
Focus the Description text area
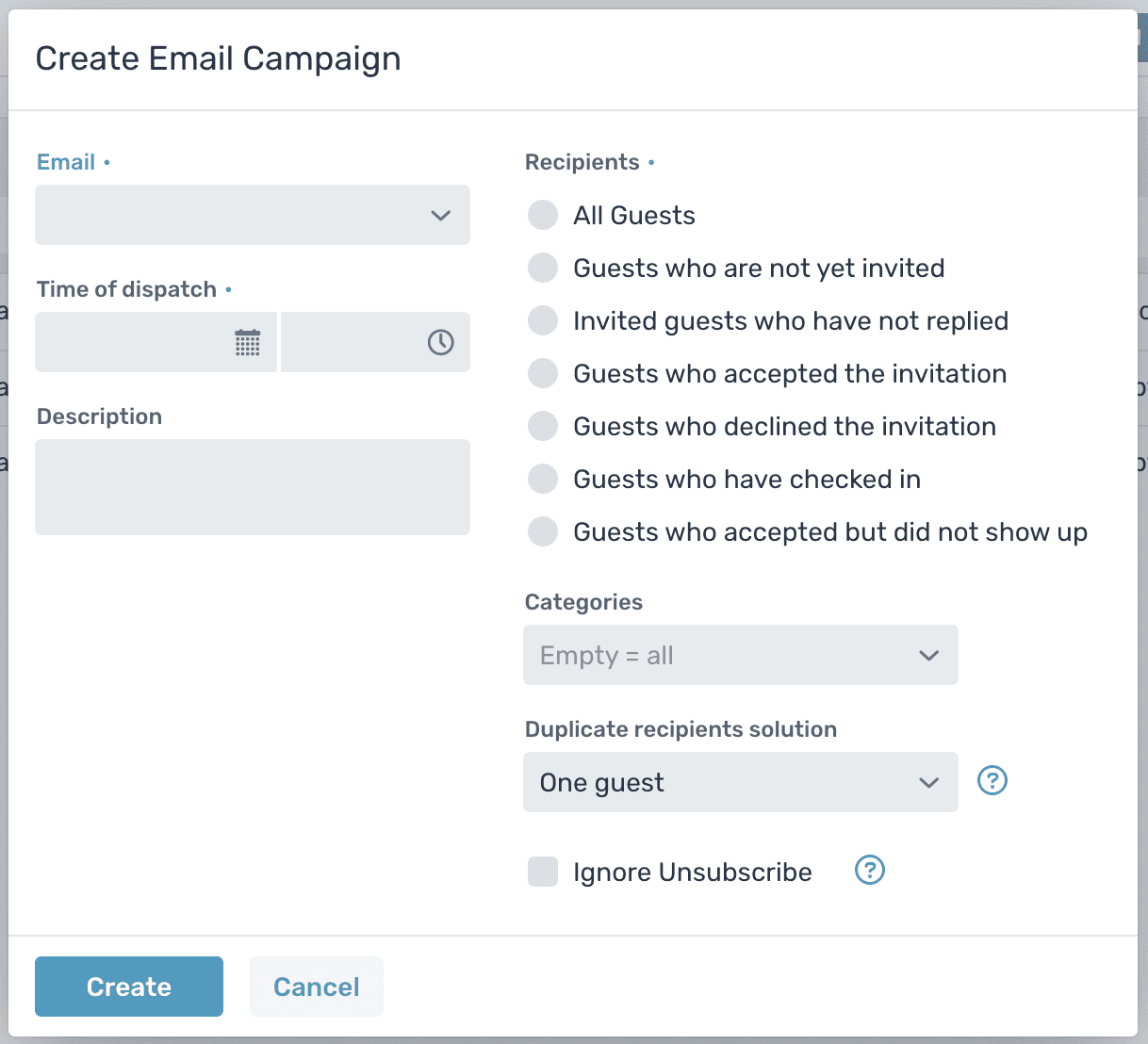(252, 487)
